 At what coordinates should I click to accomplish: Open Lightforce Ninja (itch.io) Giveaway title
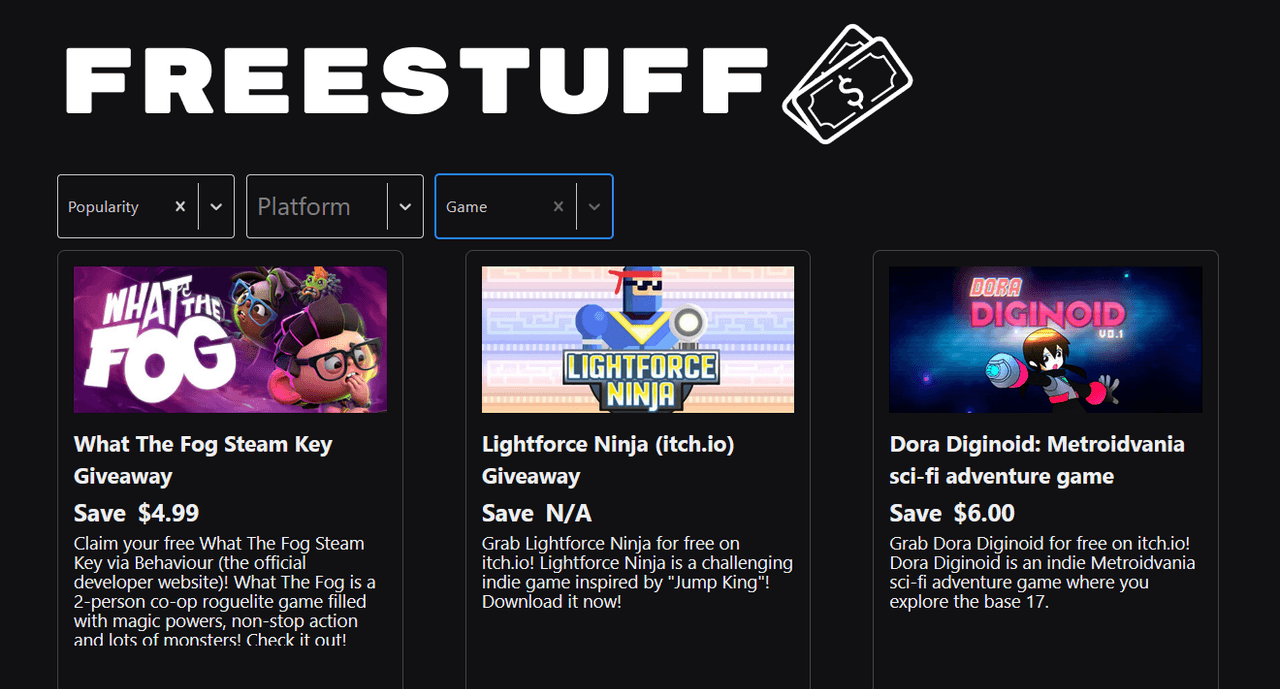tap(608, 460)
